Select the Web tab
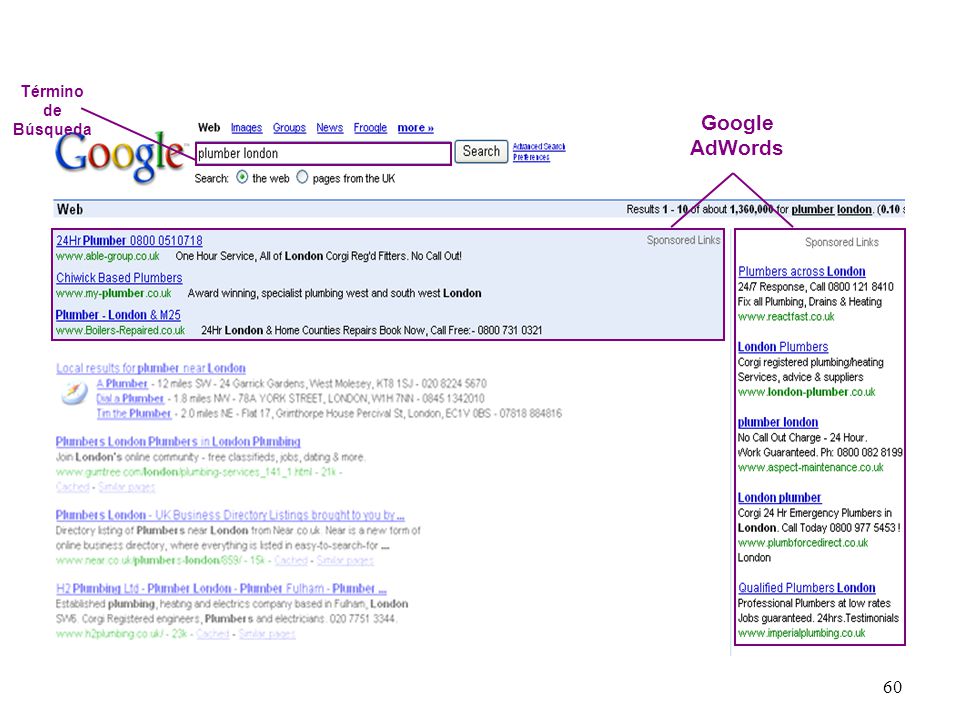The image size is (960, 720). (209, 127)
